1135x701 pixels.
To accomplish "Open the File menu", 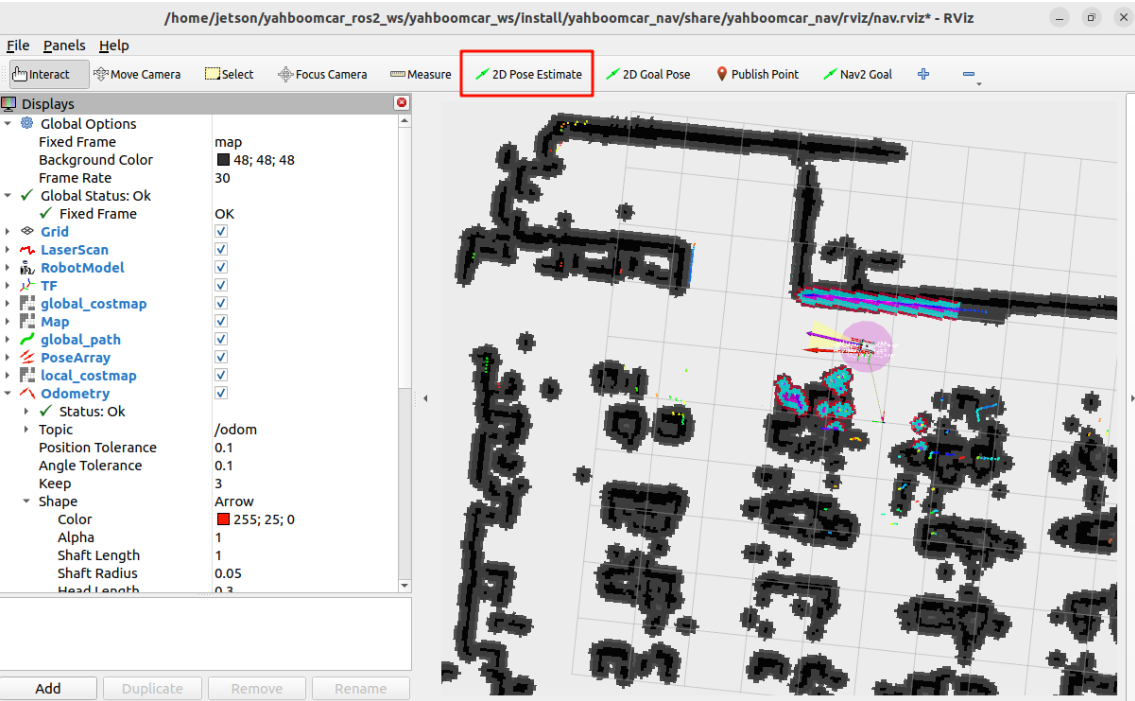I will coord(17,45).
